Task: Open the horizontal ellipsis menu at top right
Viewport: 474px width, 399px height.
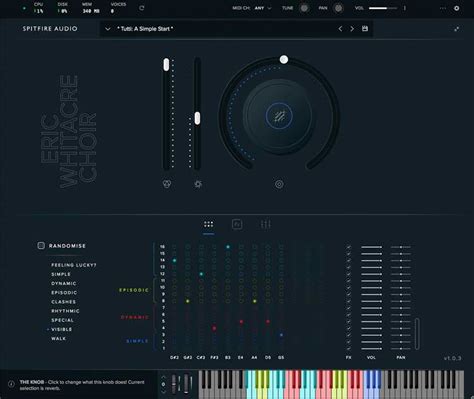Action: [443, 8]
